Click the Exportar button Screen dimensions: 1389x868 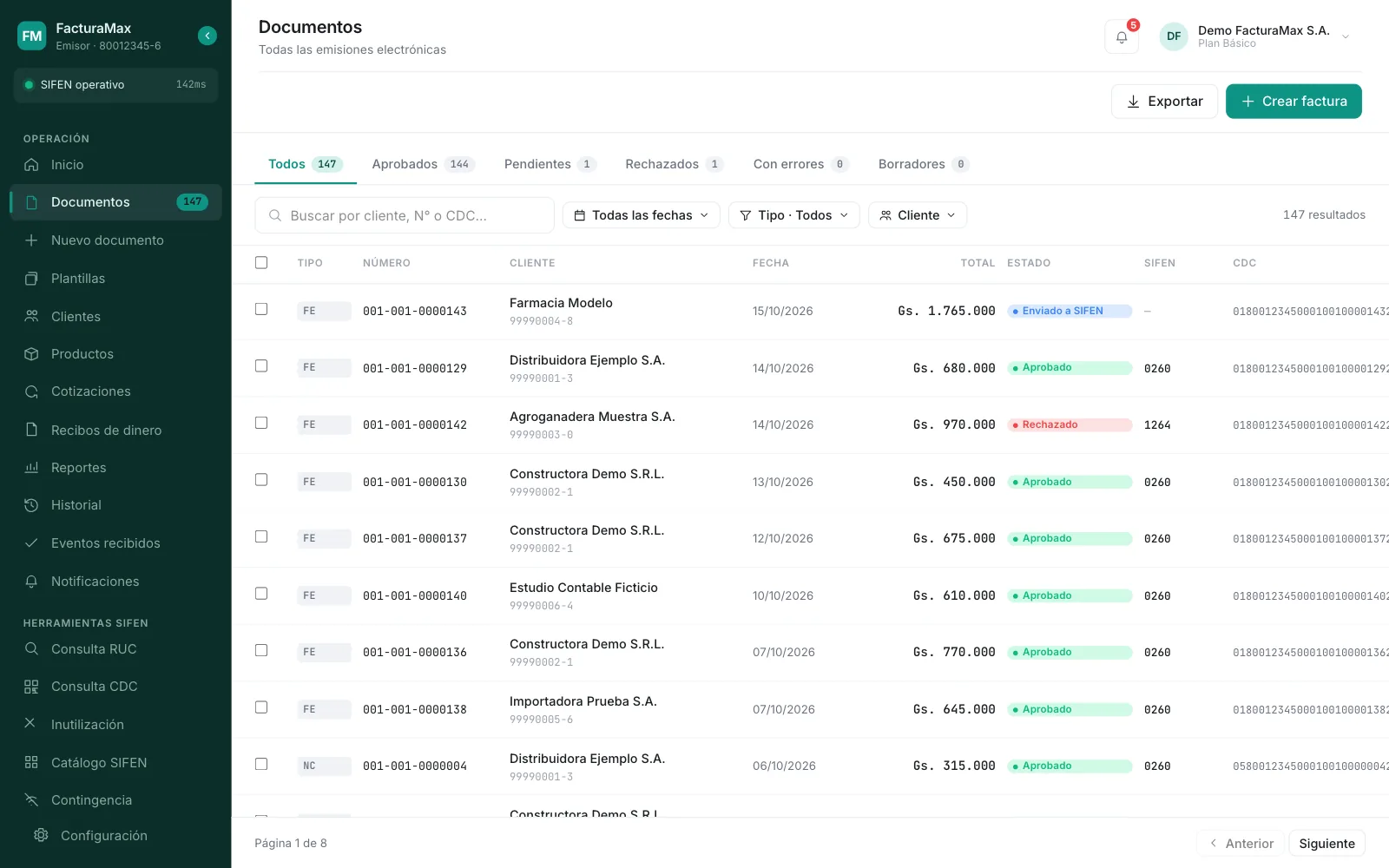coord(1164,102)
